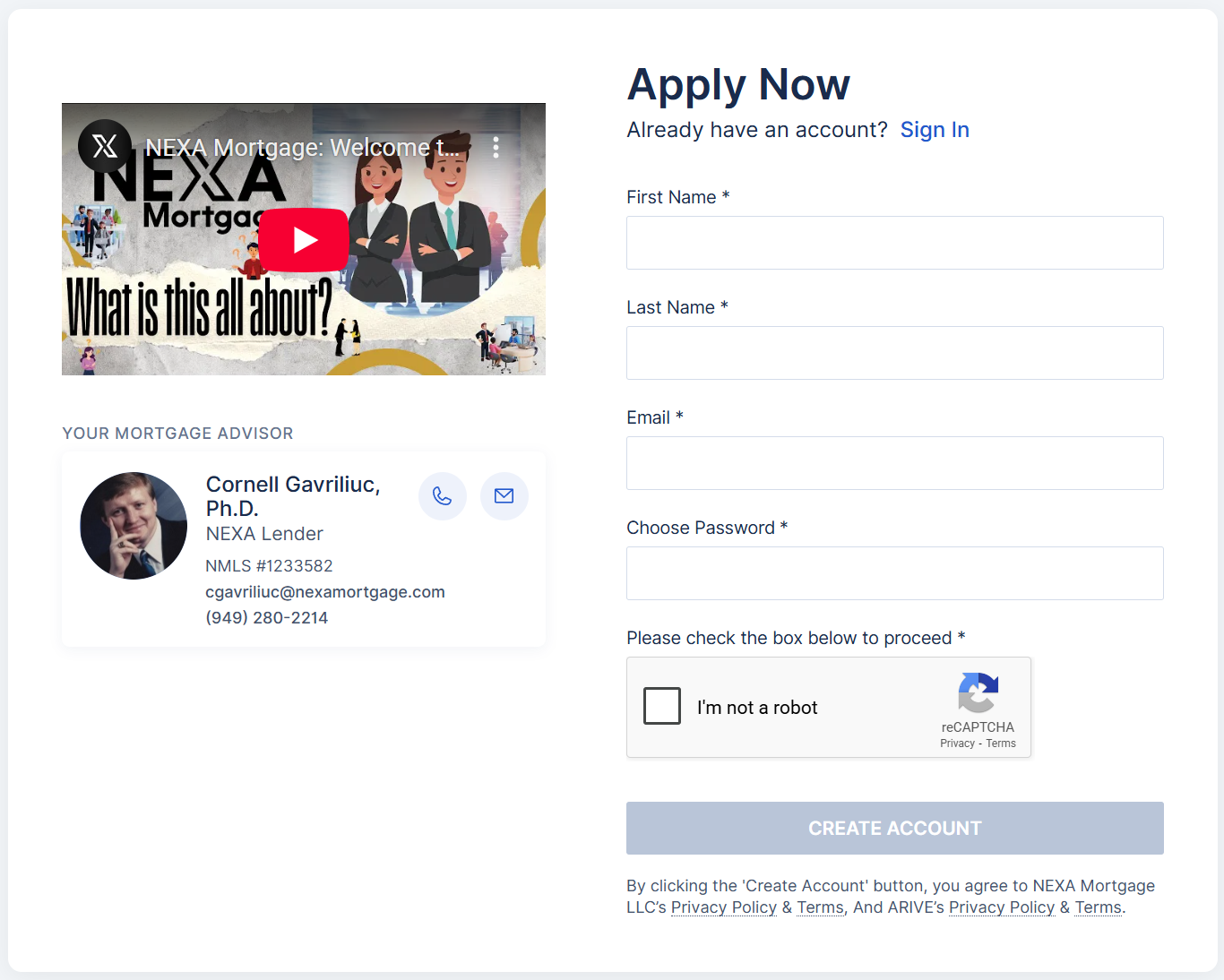The width and height of the screenshot is (1224, 980).
Task: Open the video's three-dot options menu
Action: tap(496, 147)
